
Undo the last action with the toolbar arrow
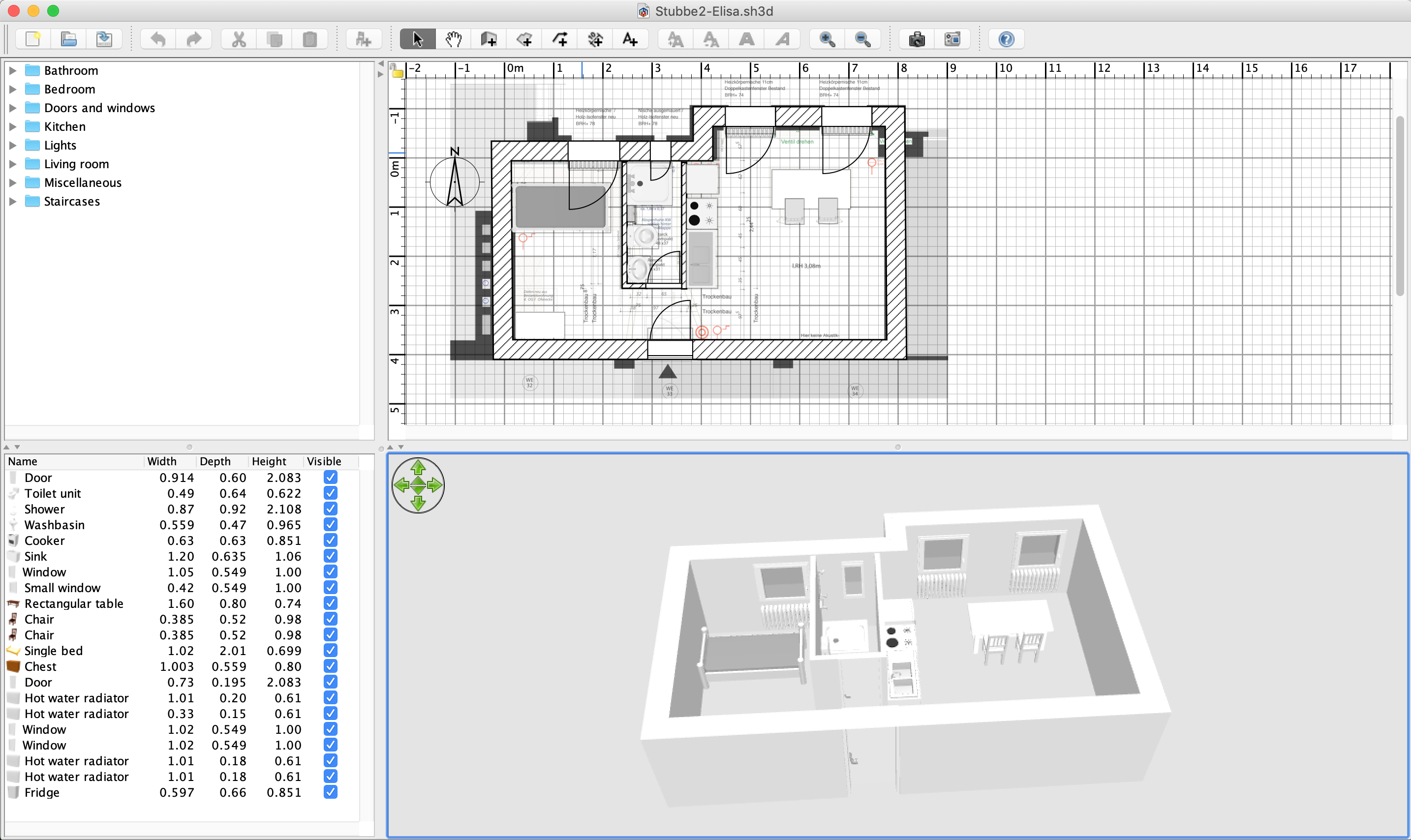coord(158,39)
